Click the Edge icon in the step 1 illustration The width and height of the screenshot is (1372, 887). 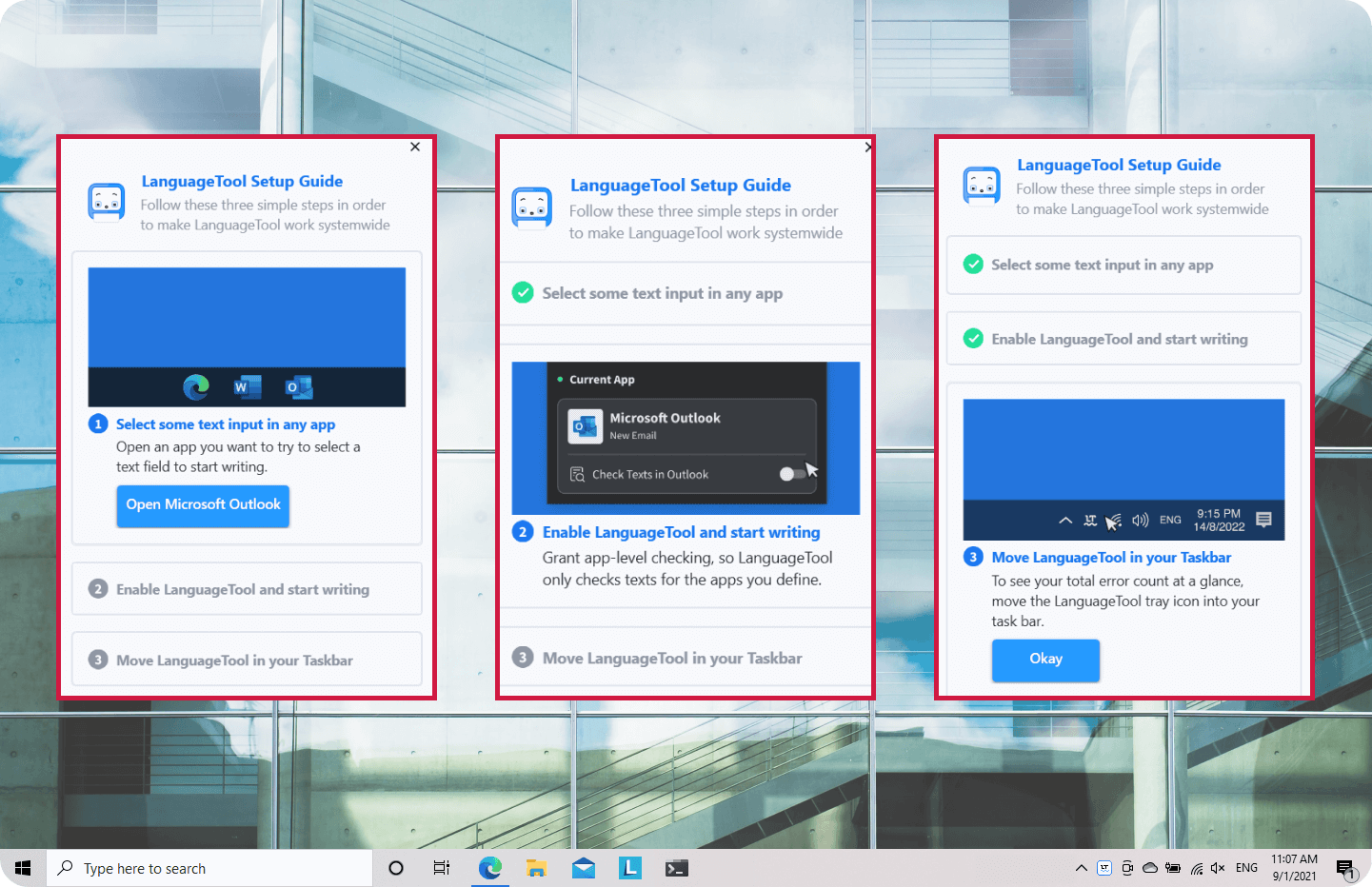(x=196, y=386)
